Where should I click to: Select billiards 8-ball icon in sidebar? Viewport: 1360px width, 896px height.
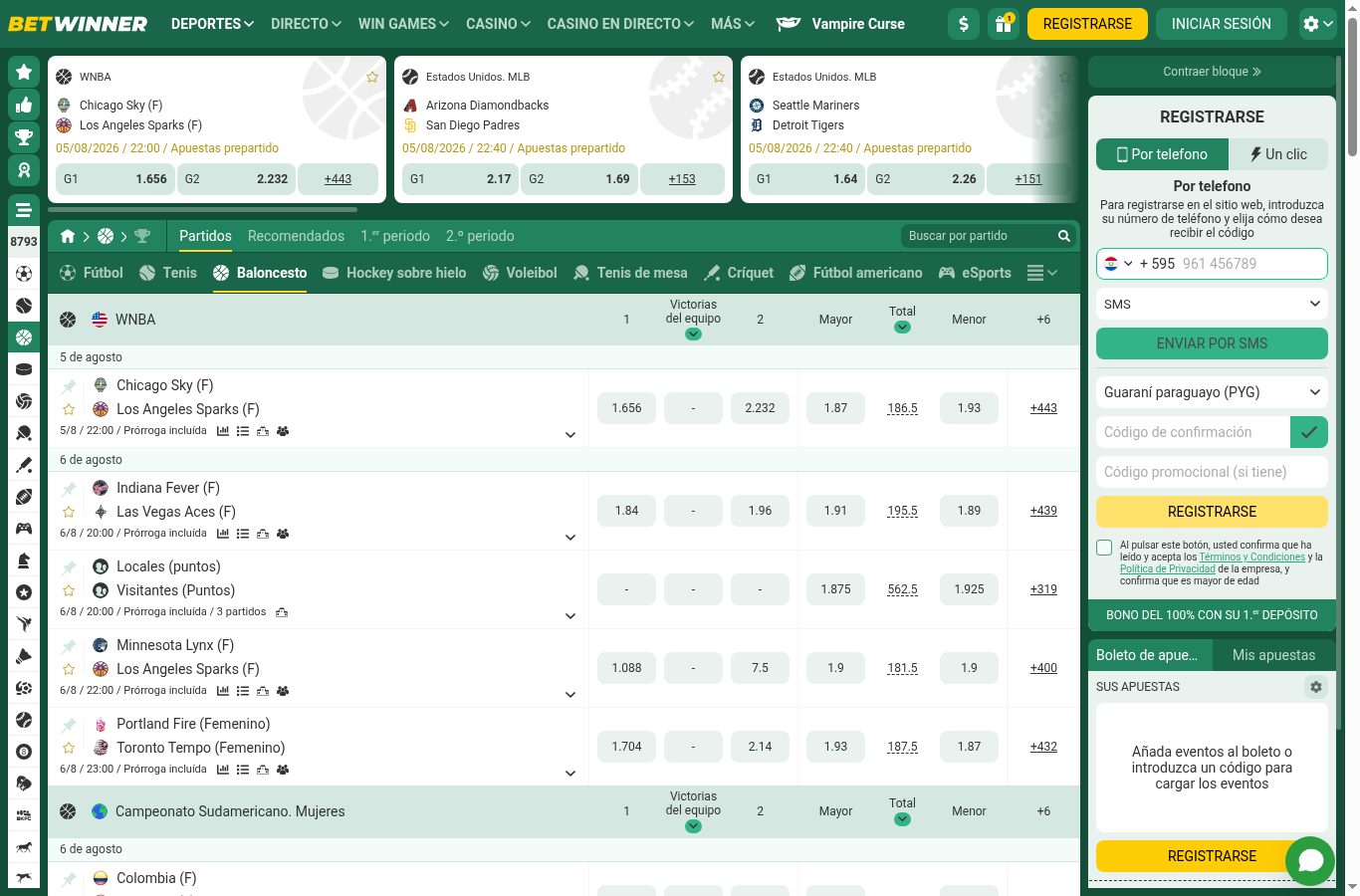point(24,752)
